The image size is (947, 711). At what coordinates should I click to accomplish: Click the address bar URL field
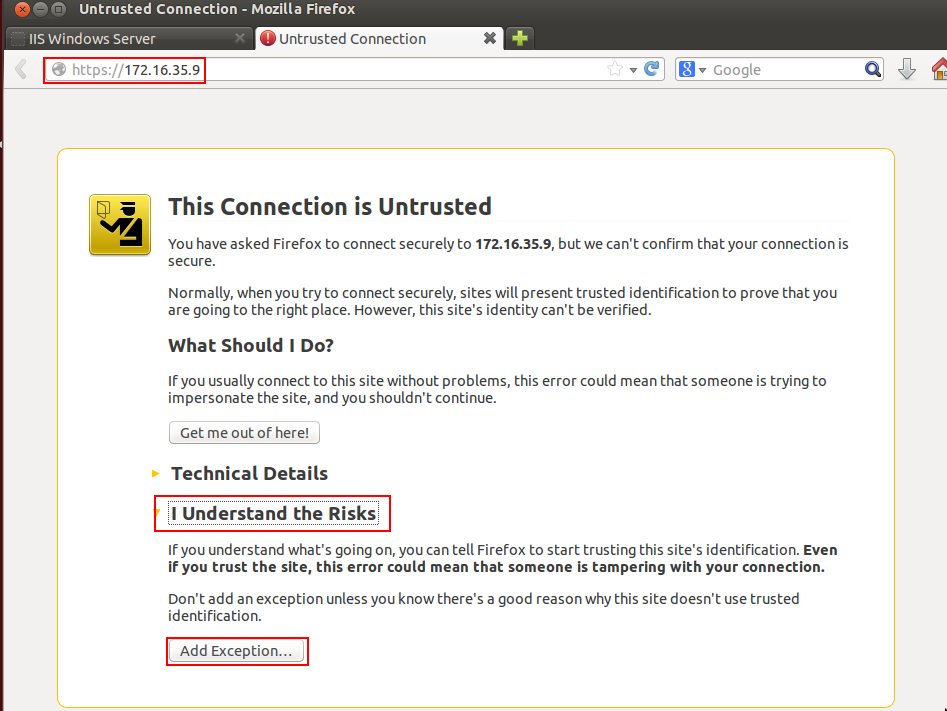[353, 69]
